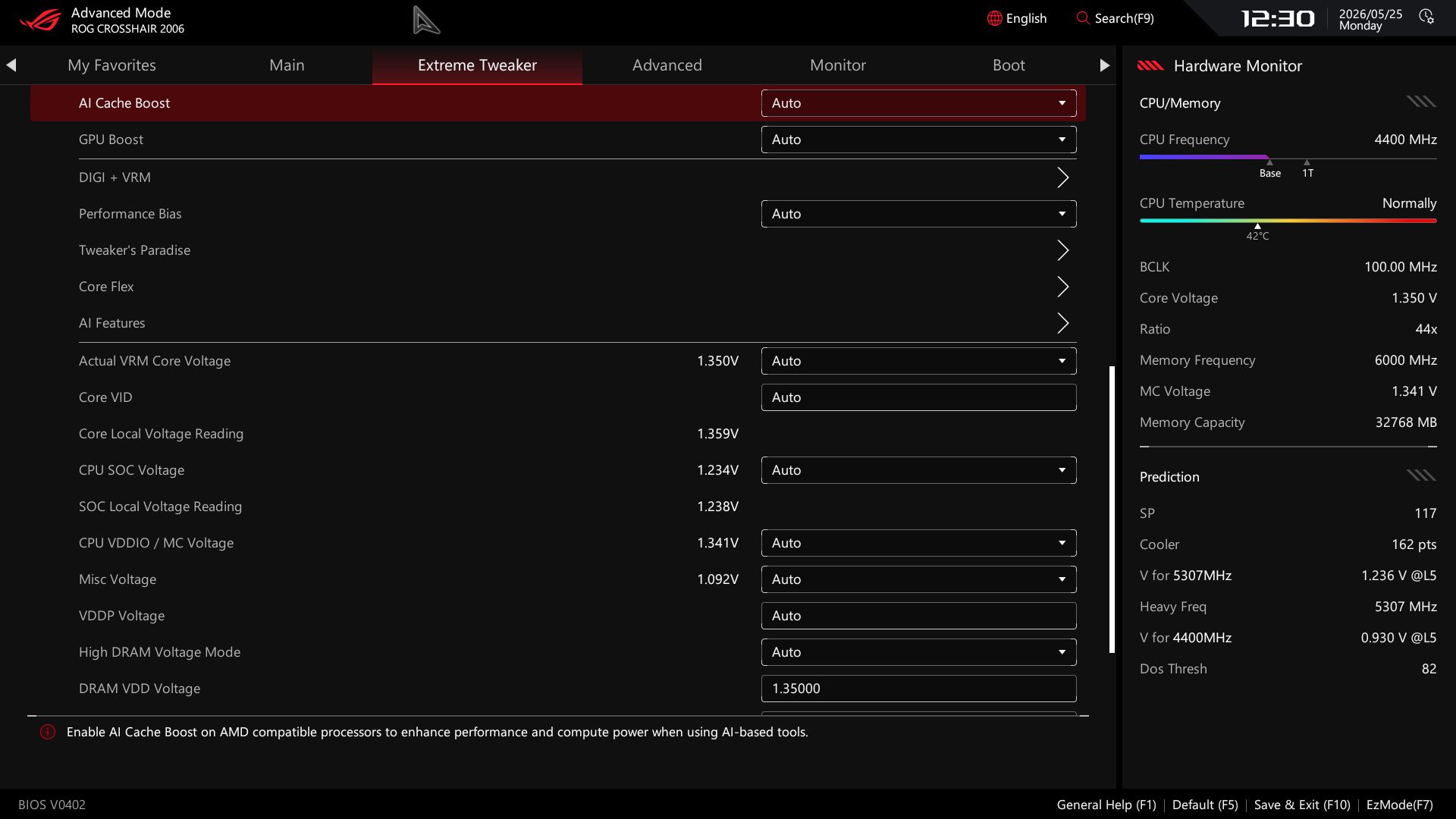Click the SP 117 prediction value
Viewport: 1456px width, 819px height.
point(1425,513)
